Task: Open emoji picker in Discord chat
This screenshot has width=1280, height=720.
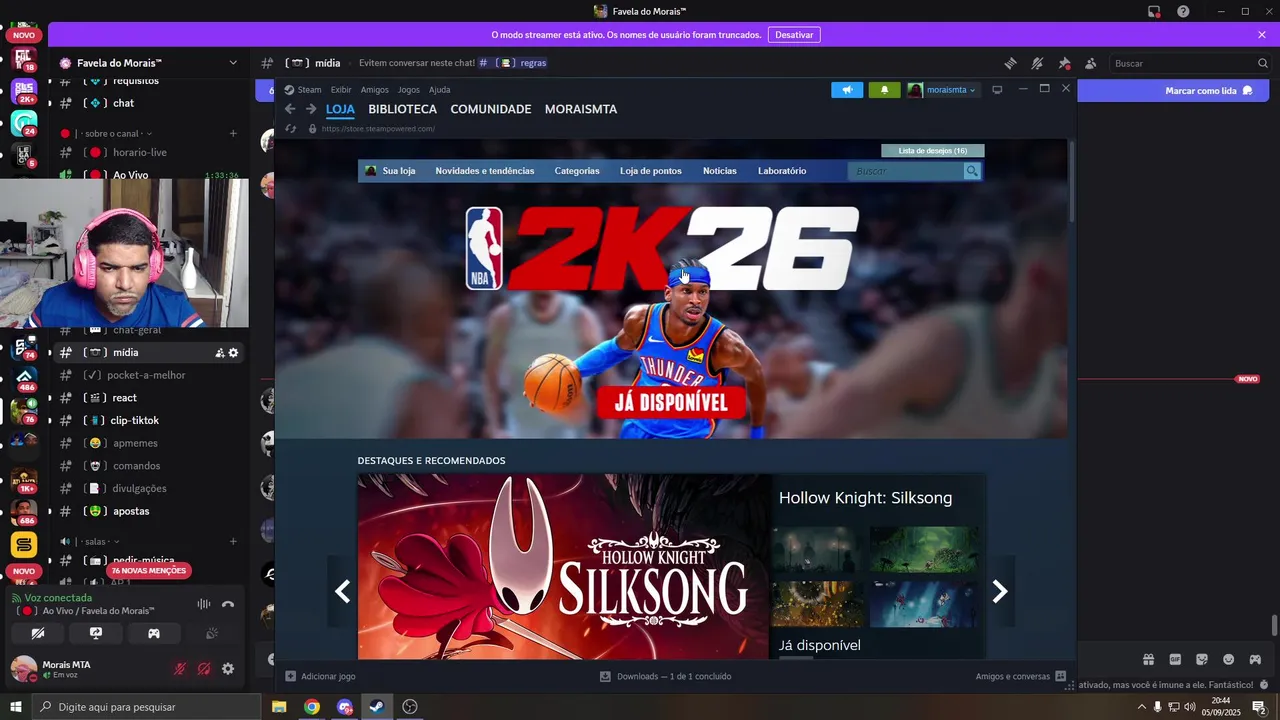Action: (1229, 659)
